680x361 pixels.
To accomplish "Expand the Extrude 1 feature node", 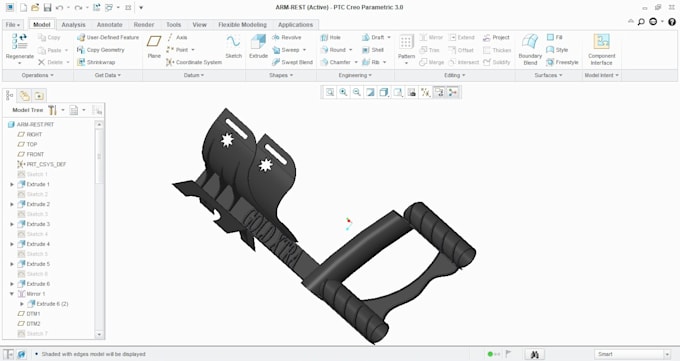I will tap(12, 184).
